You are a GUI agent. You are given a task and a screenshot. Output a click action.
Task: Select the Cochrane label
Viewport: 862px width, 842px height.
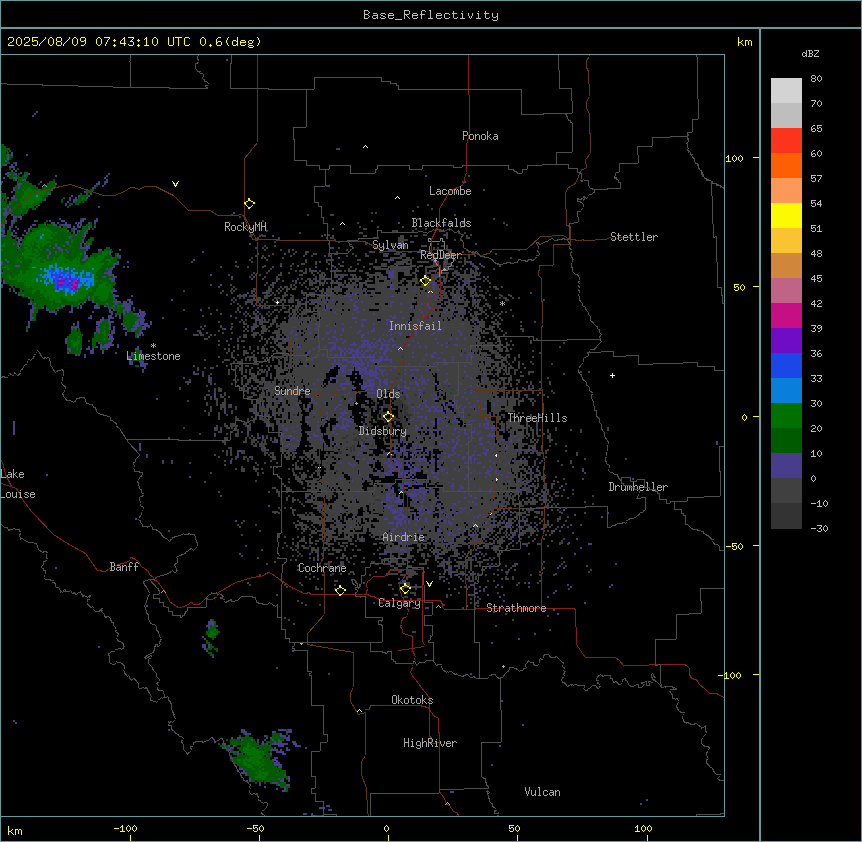pos(322,568)
